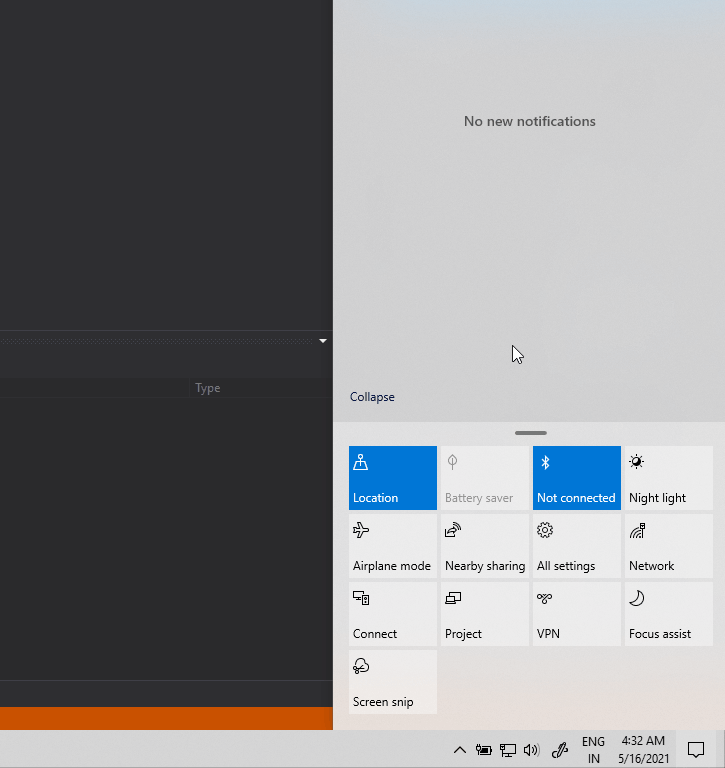The width and height of the screenshot is (725, 768).
Task: Enable Night light quick action
Action: [668, 478]
